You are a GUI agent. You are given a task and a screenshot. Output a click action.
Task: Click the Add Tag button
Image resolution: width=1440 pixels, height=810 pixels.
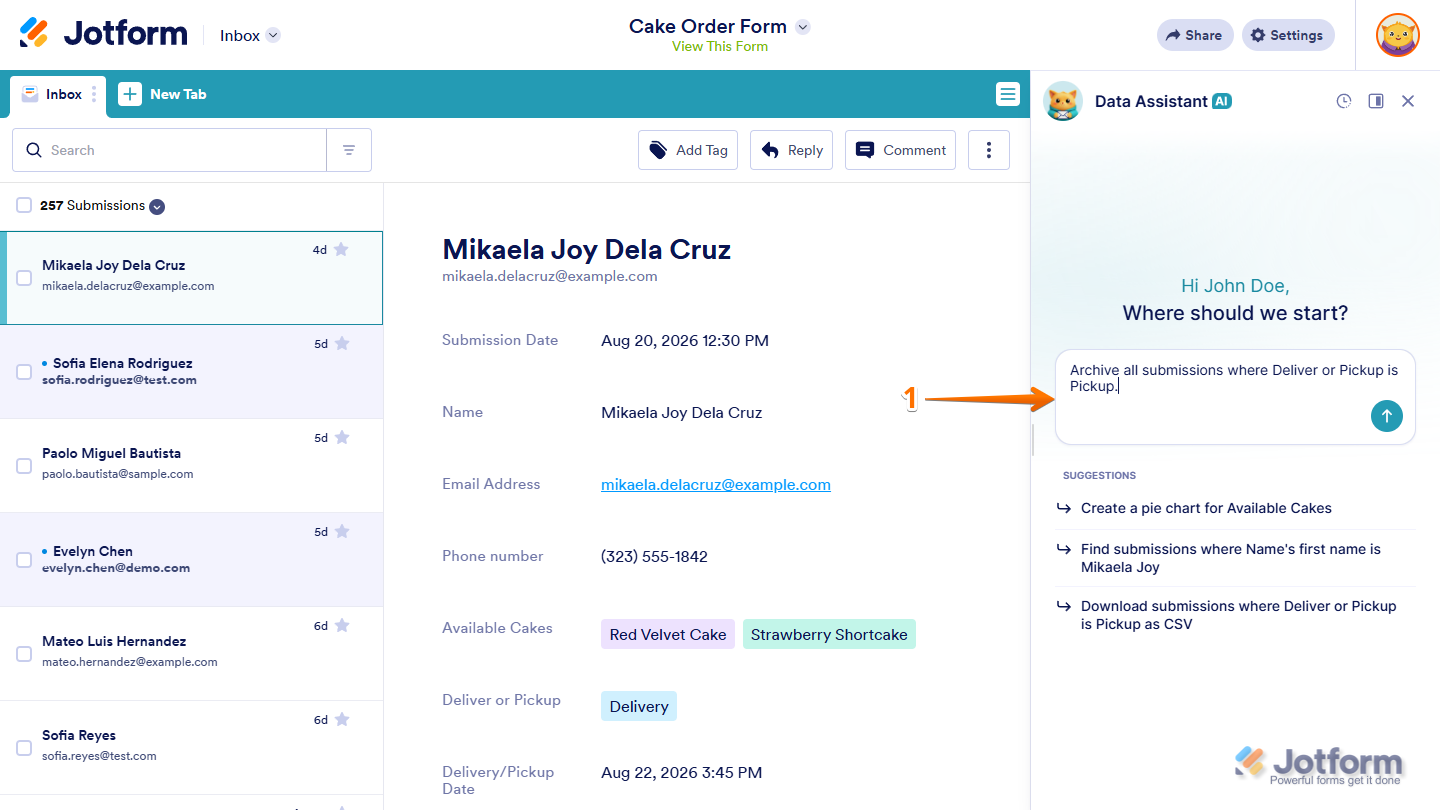point(688,150)
